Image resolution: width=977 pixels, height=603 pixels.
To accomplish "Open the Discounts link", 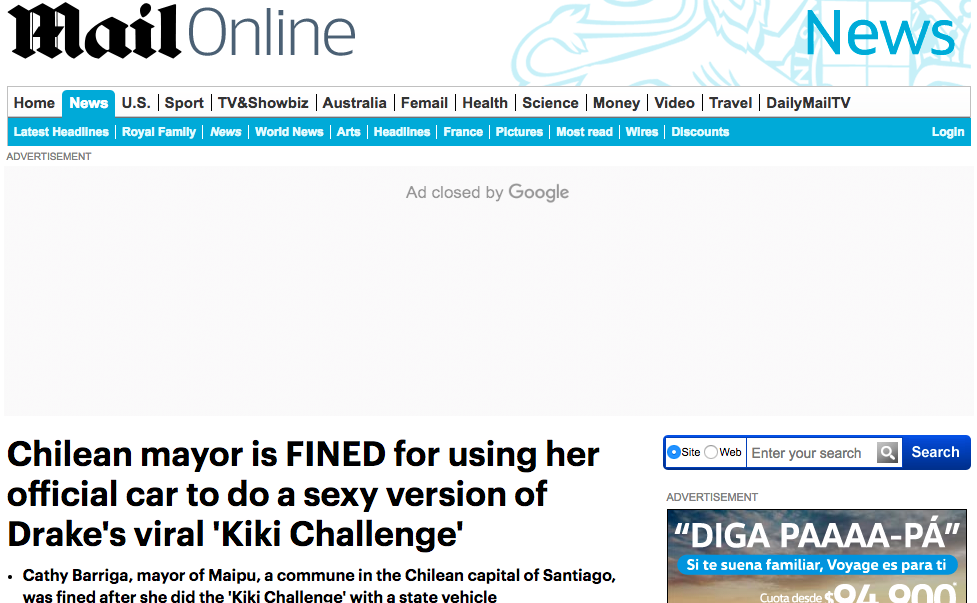I will click(700, 132).
